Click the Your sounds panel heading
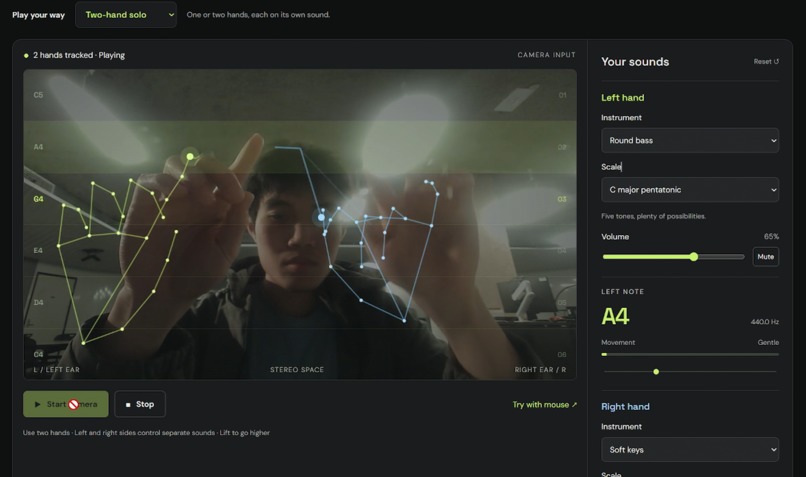The width and height of the screenshot is (806, 477). pos(635,62)
